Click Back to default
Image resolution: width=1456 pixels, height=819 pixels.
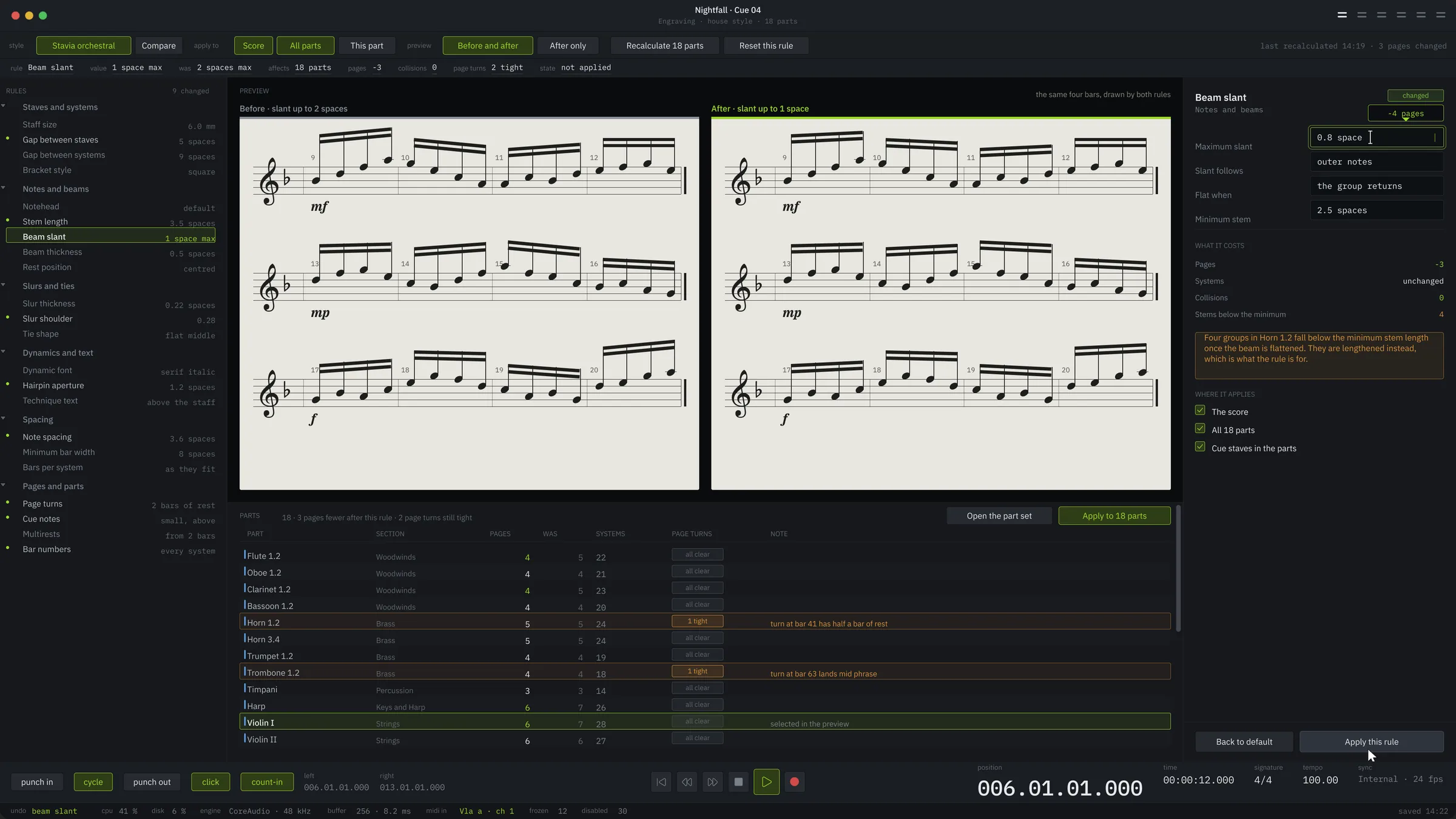click(x=1244, y=741)
